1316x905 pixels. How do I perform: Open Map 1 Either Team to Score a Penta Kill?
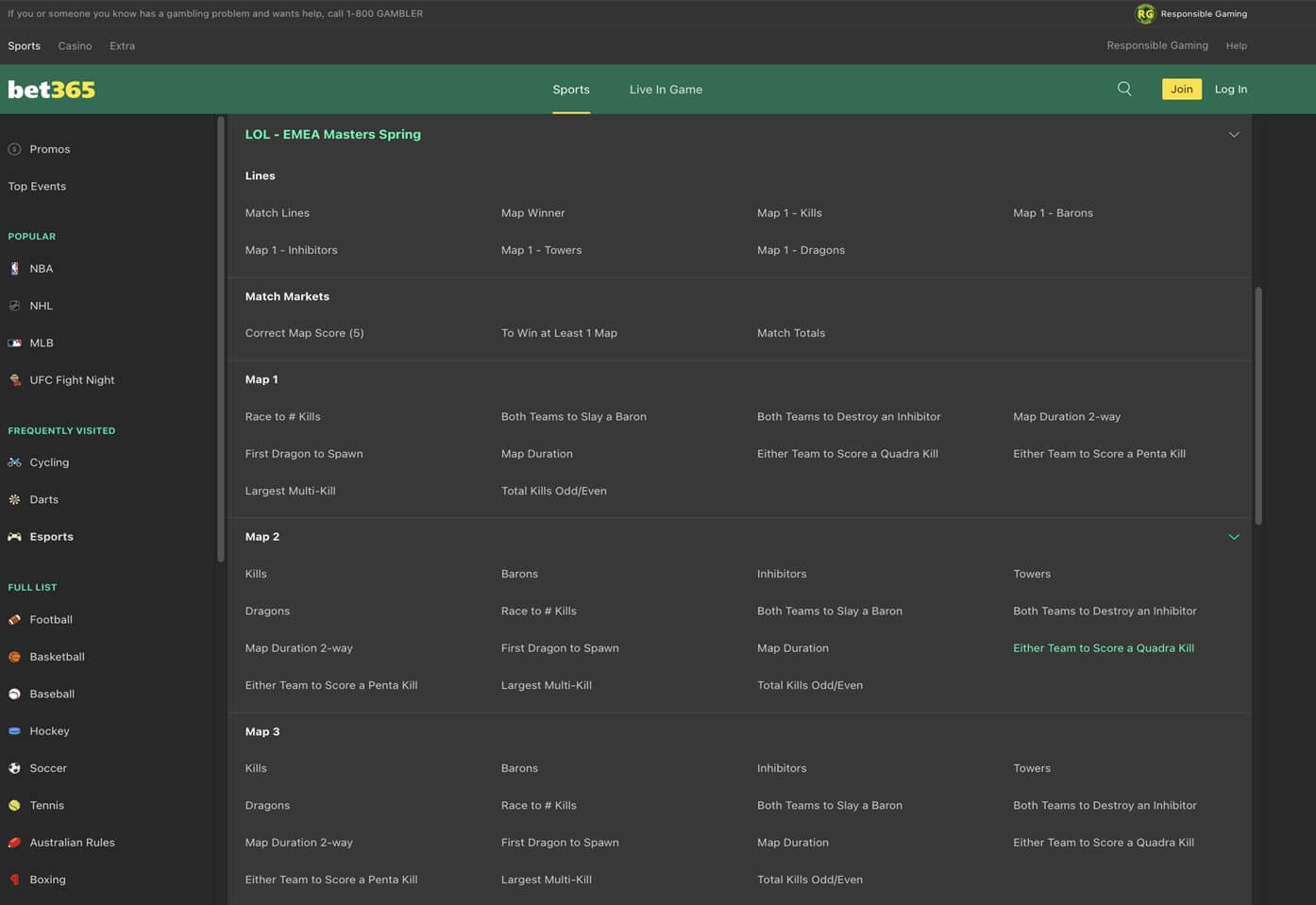[1100, 454]
